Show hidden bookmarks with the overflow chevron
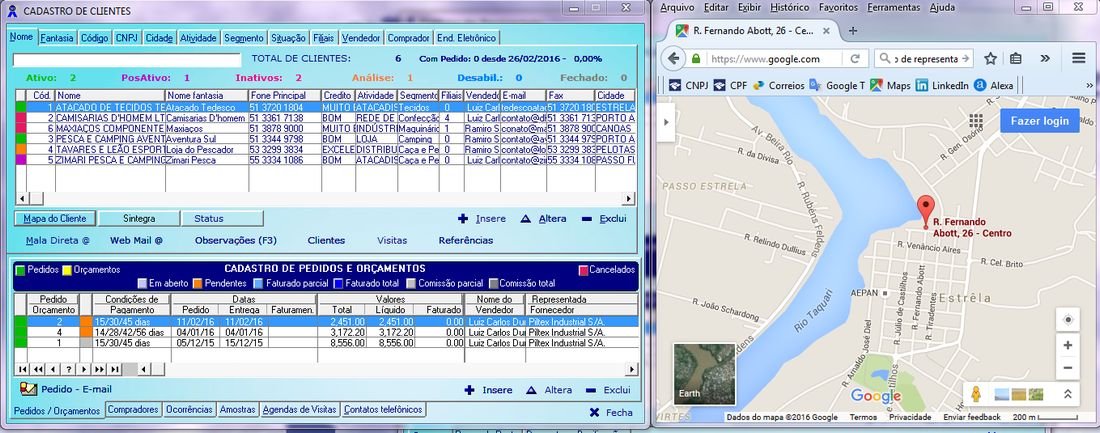 [1089, 86]
